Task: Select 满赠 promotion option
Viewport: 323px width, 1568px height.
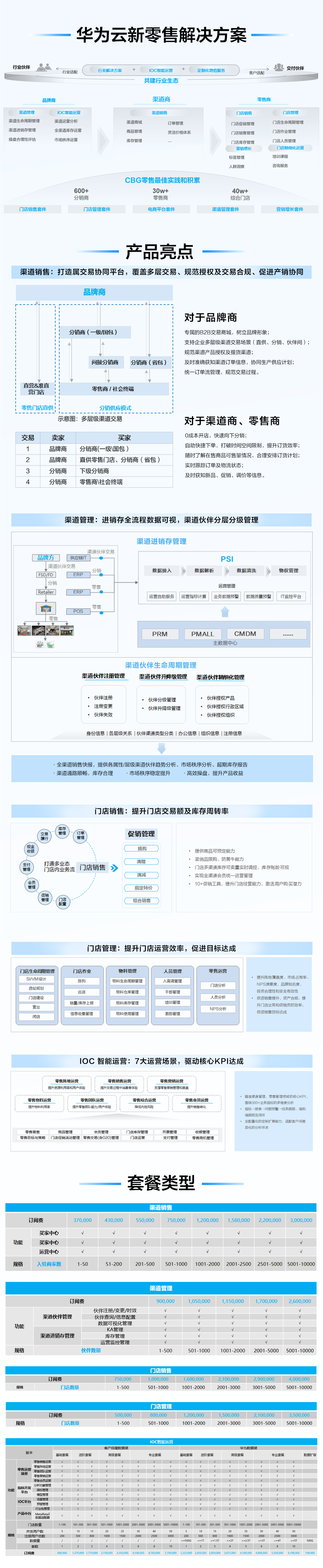Action: click(142, 861)
